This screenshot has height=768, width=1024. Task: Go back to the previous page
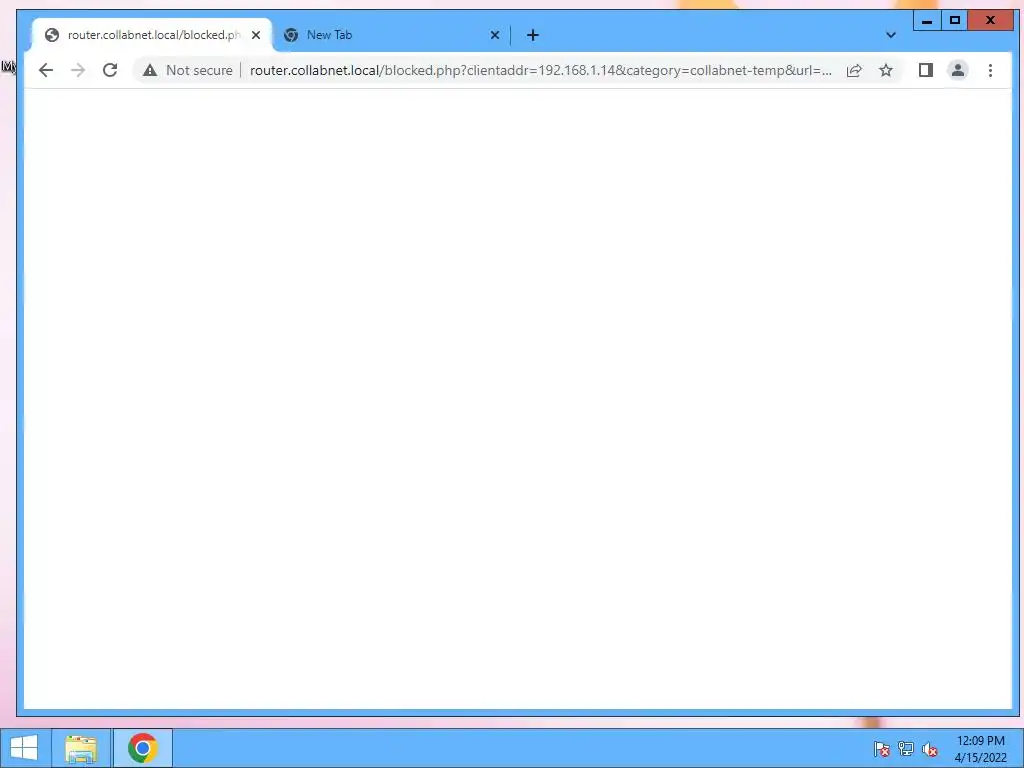[46, 70]
